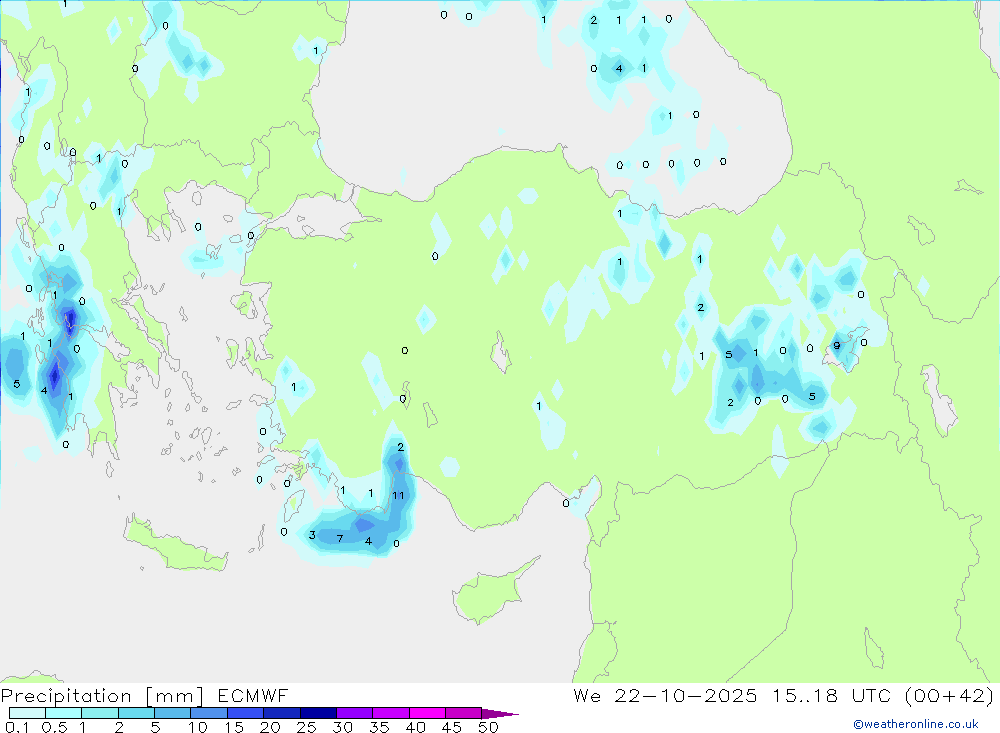Choose the legend swatch between 10 and 15
This screenshot has width=1000, height=733.
coord(209,713)
